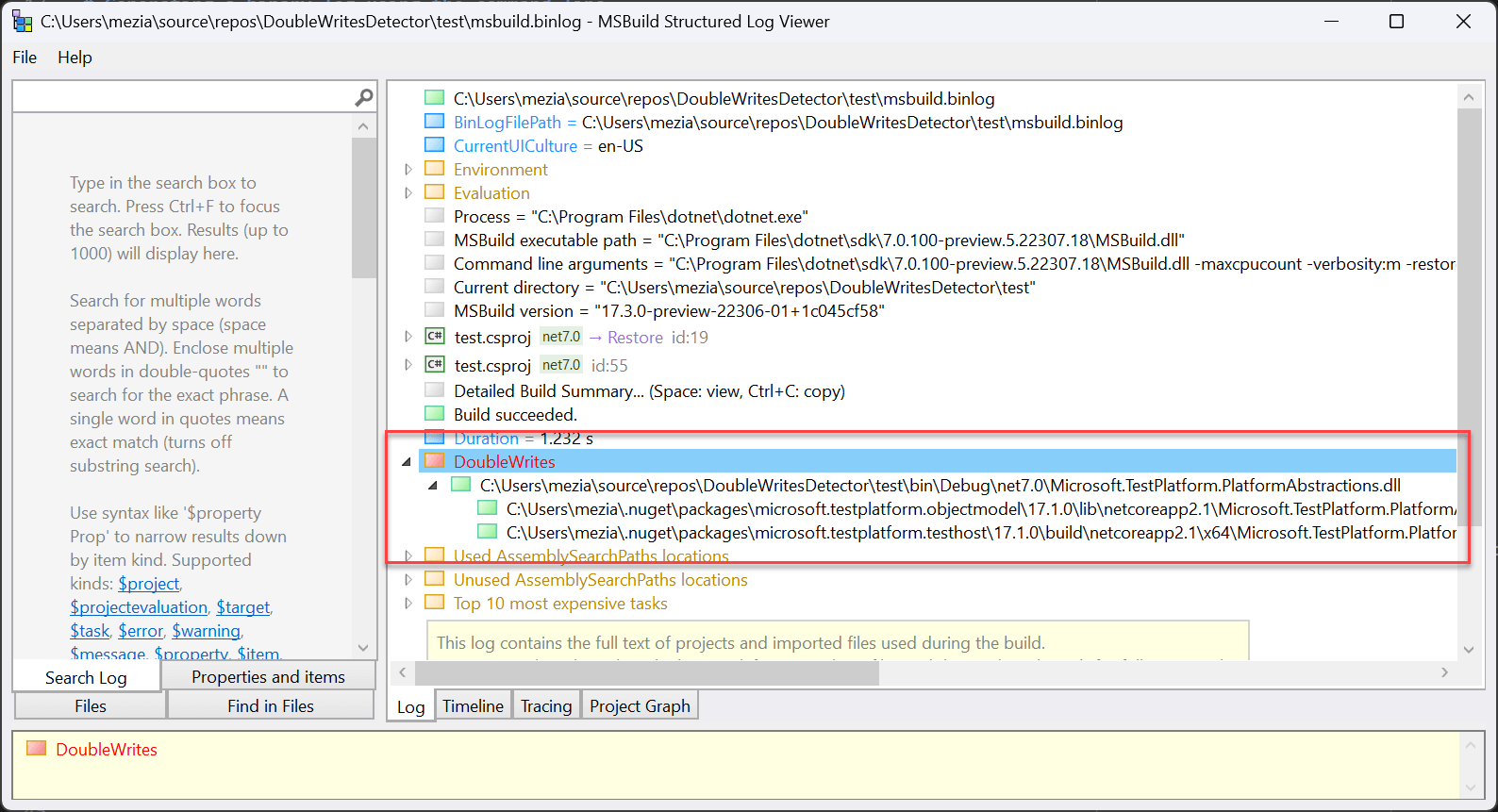Click the Evaluation folder icon
1498x812 pixels.
pos(434,192)
